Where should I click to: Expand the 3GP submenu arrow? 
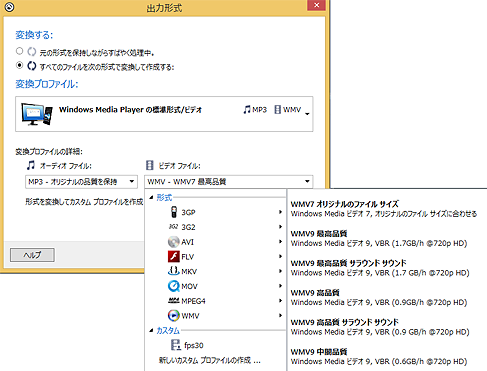(x=280, y=212)
